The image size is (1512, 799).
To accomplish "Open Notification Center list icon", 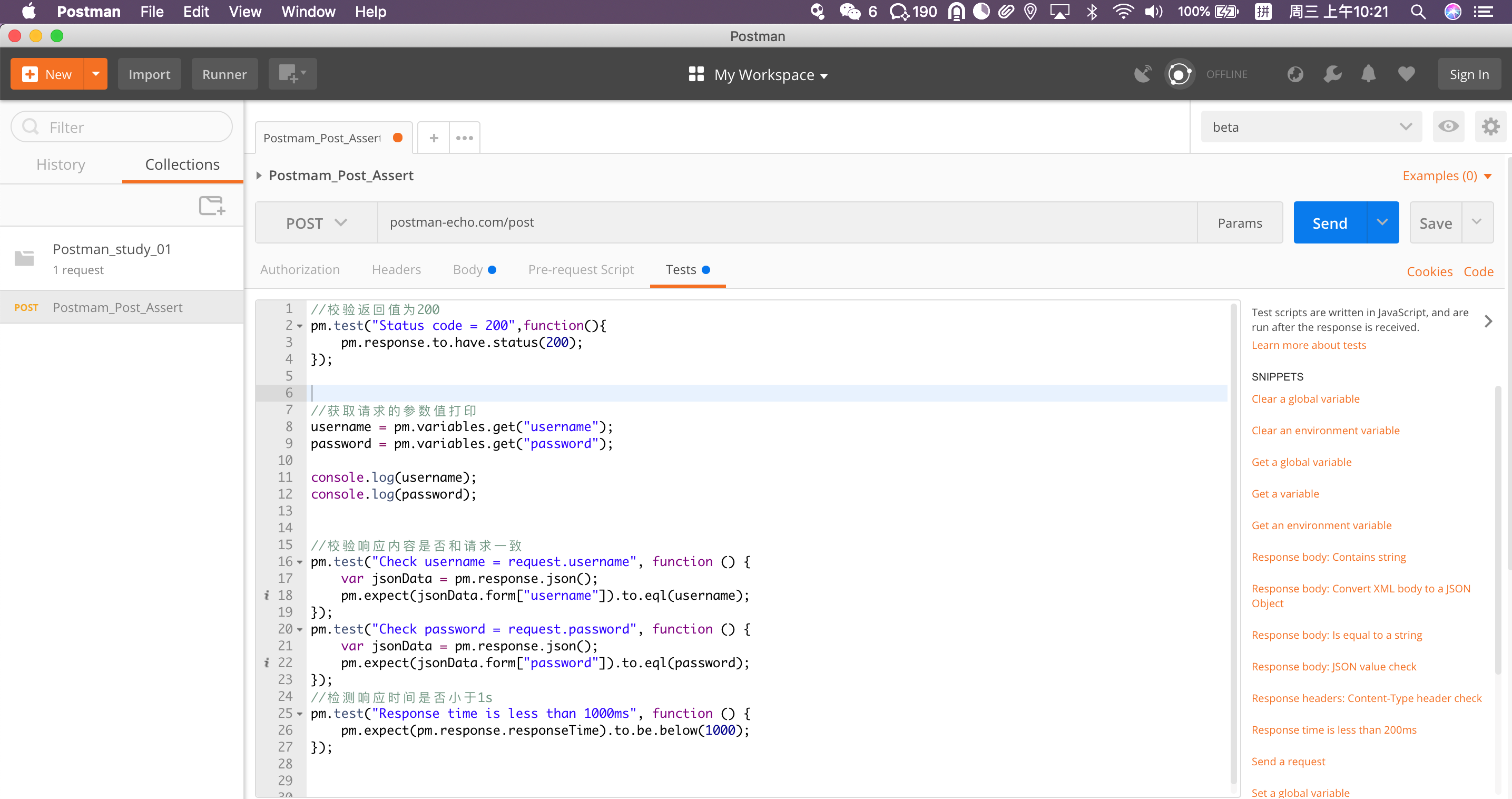I will pyautogui.click(x=1483, y=12).
